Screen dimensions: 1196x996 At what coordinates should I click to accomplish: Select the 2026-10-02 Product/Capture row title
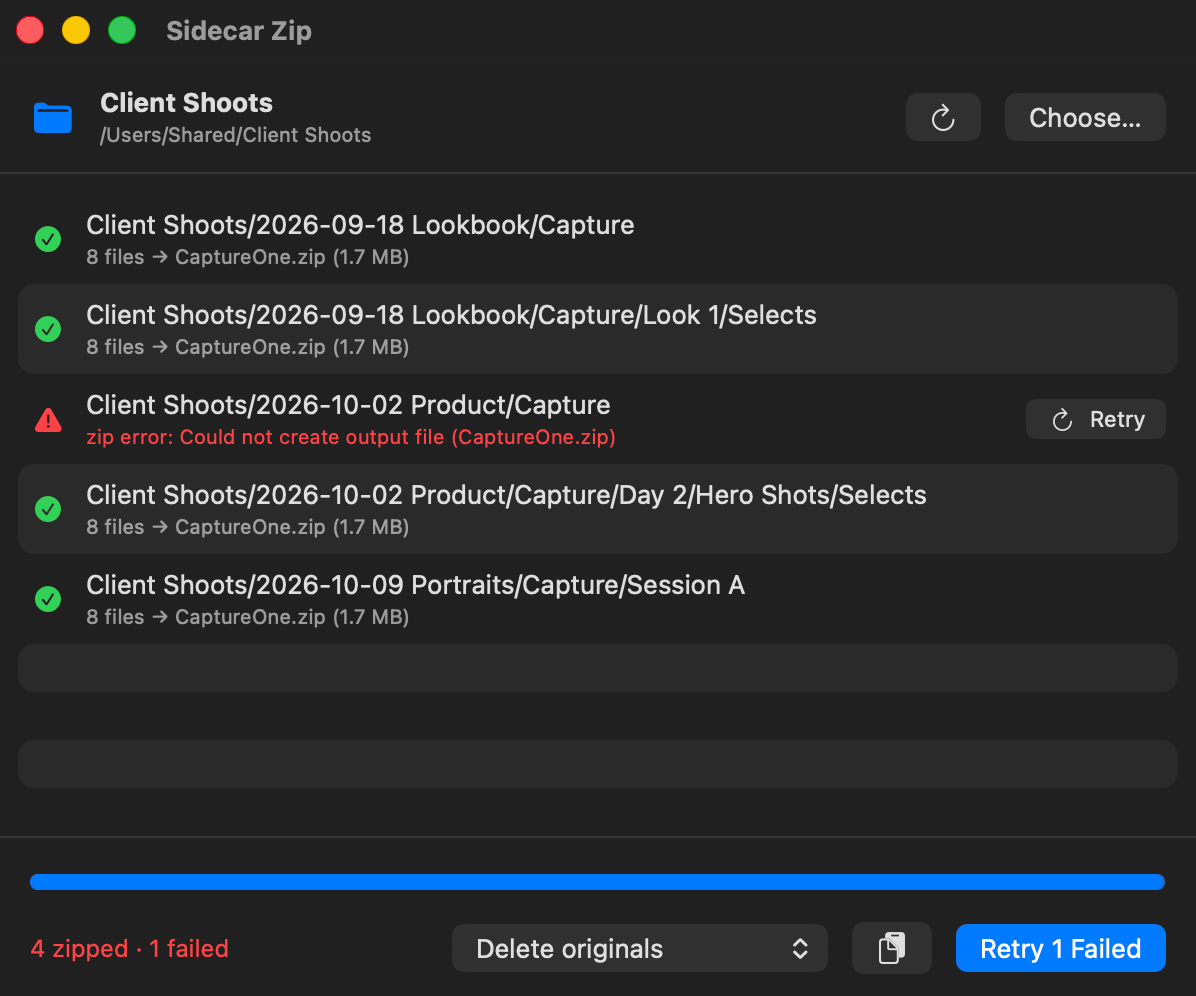pyautogui.click(x=348, y=405)
